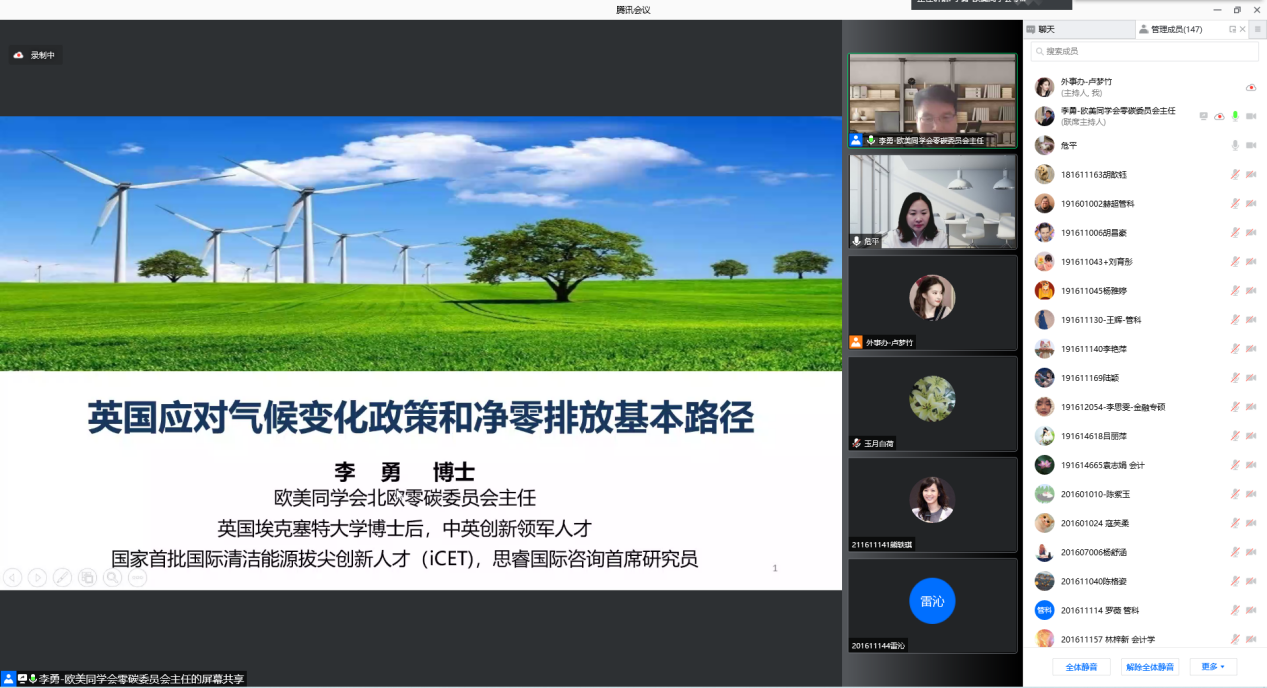
Task: Click the pop-out icon on the member panel
Action: [x=1233, y=30]
